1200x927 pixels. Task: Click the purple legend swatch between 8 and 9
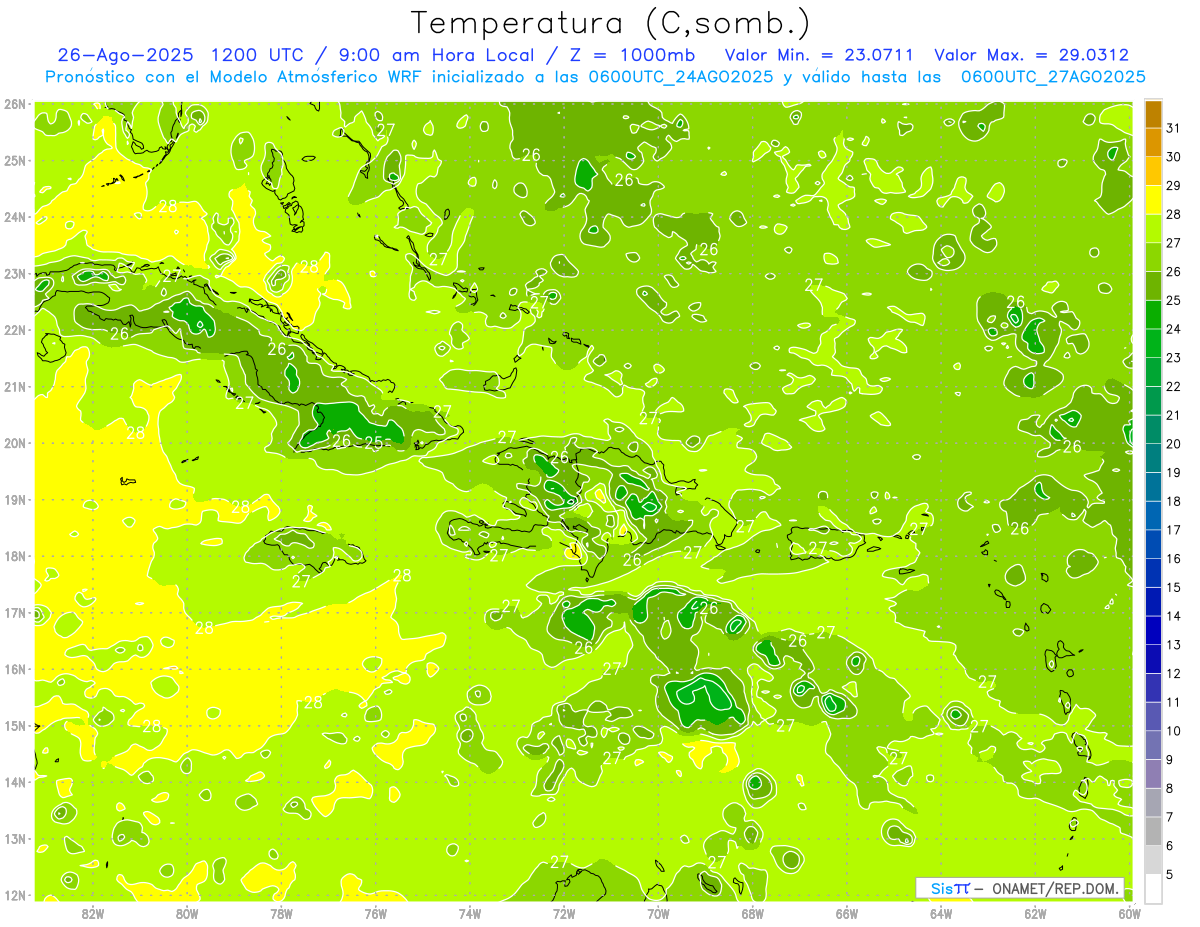coord(1153,773)
